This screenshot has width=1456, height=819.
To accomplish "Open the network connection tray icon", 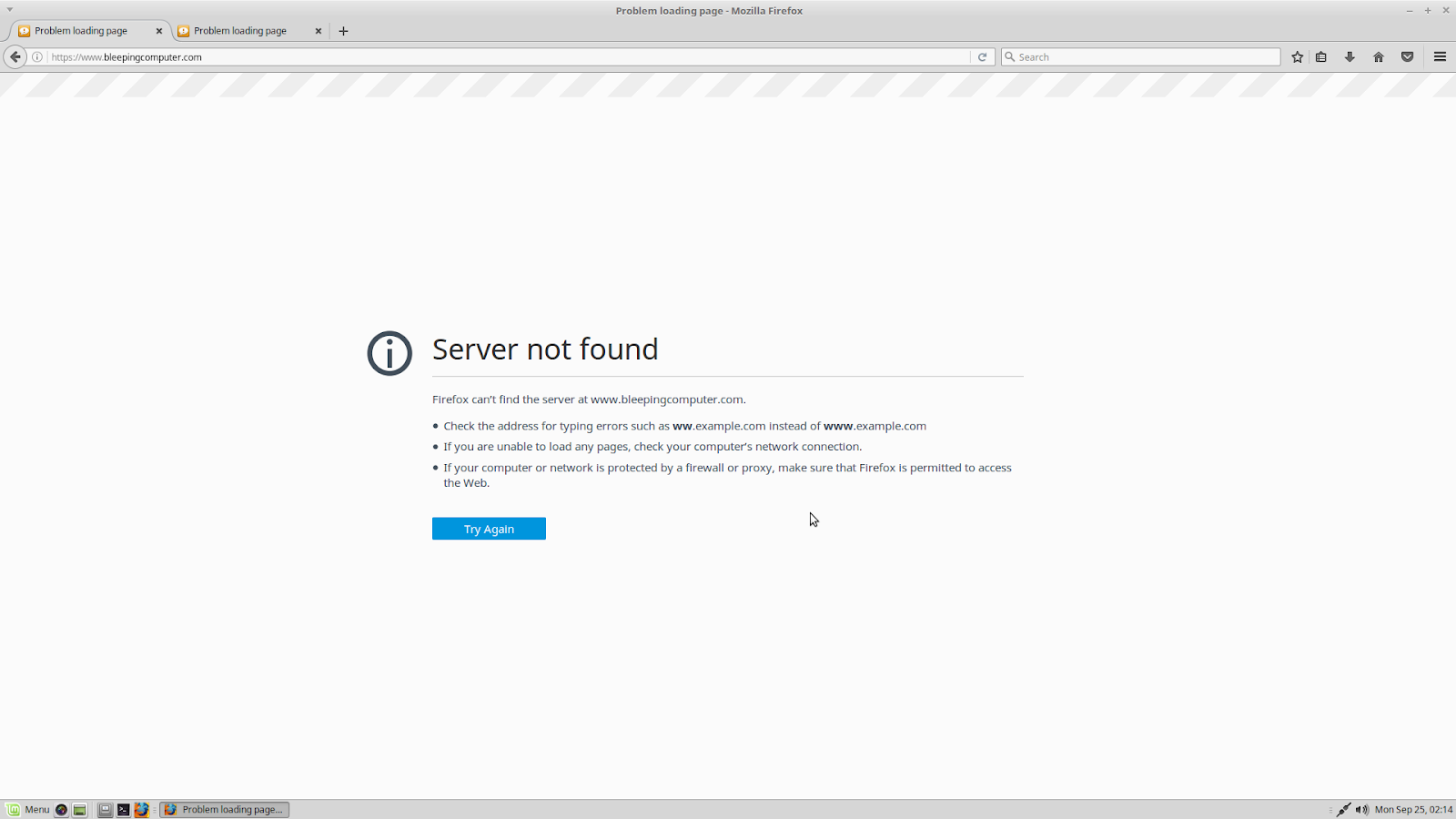I will coord(1343,810).
